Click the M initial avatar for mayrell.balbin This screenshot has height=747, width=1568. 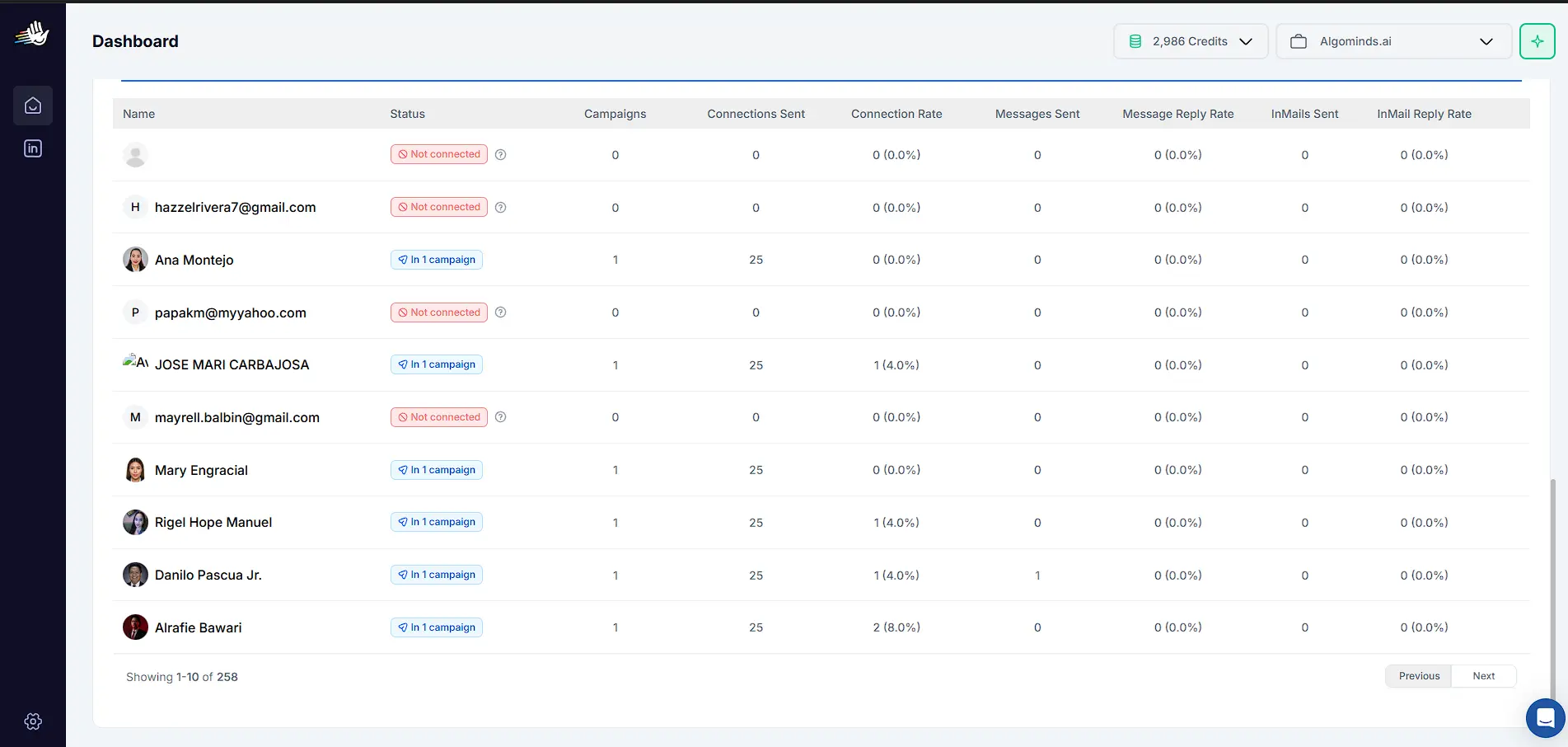[x=135, y=417]
